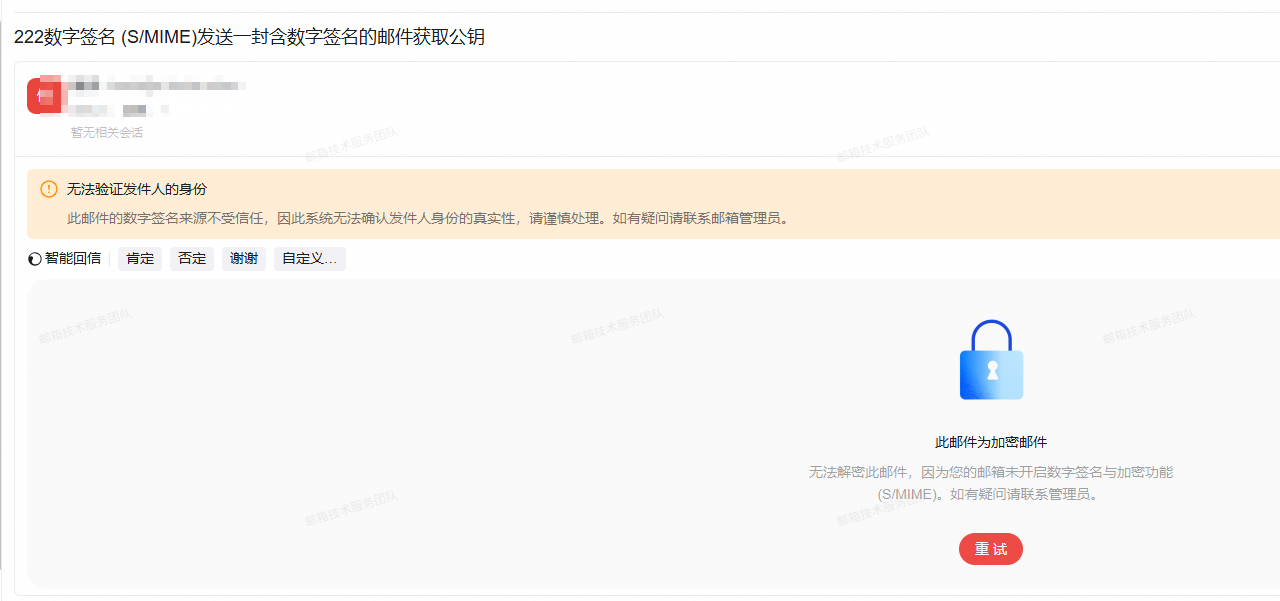The image size is (1280, 601).
Task: Click the 暂无相关会话 conversation label
Action: coord(106,133)
